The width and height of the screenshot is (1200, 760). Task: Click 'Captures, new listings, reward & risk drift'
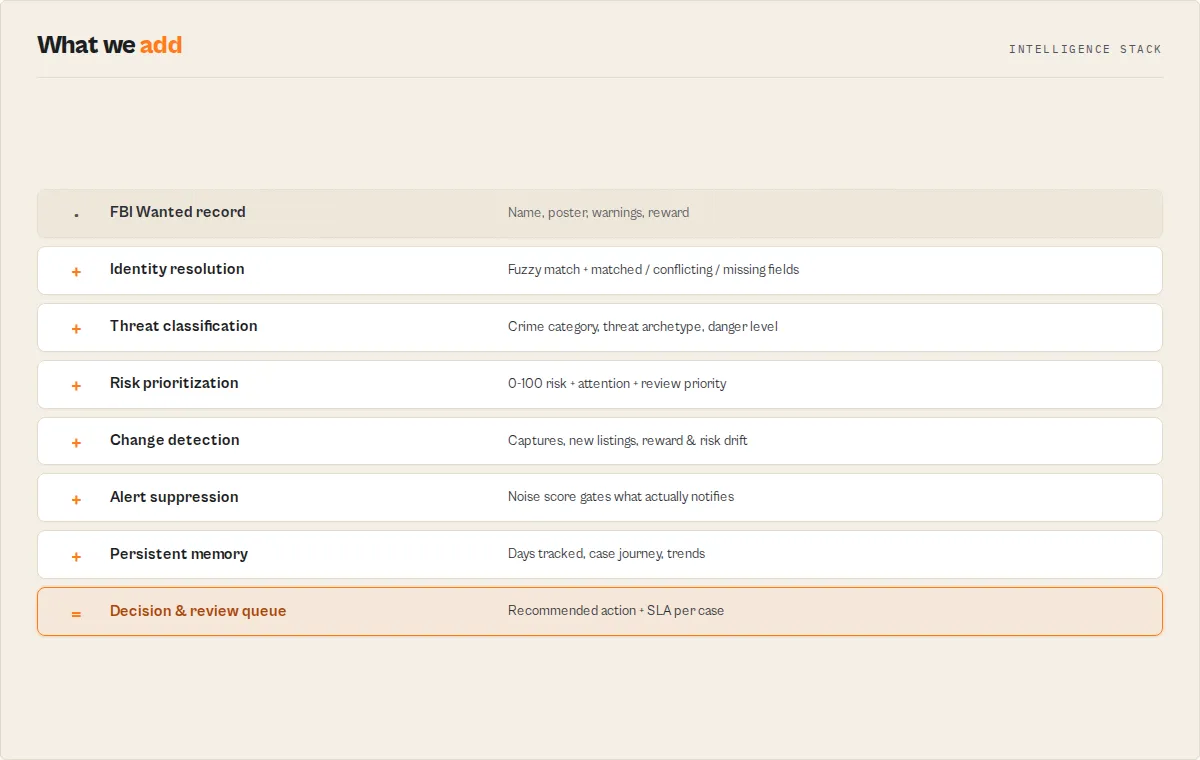point(628,441)
